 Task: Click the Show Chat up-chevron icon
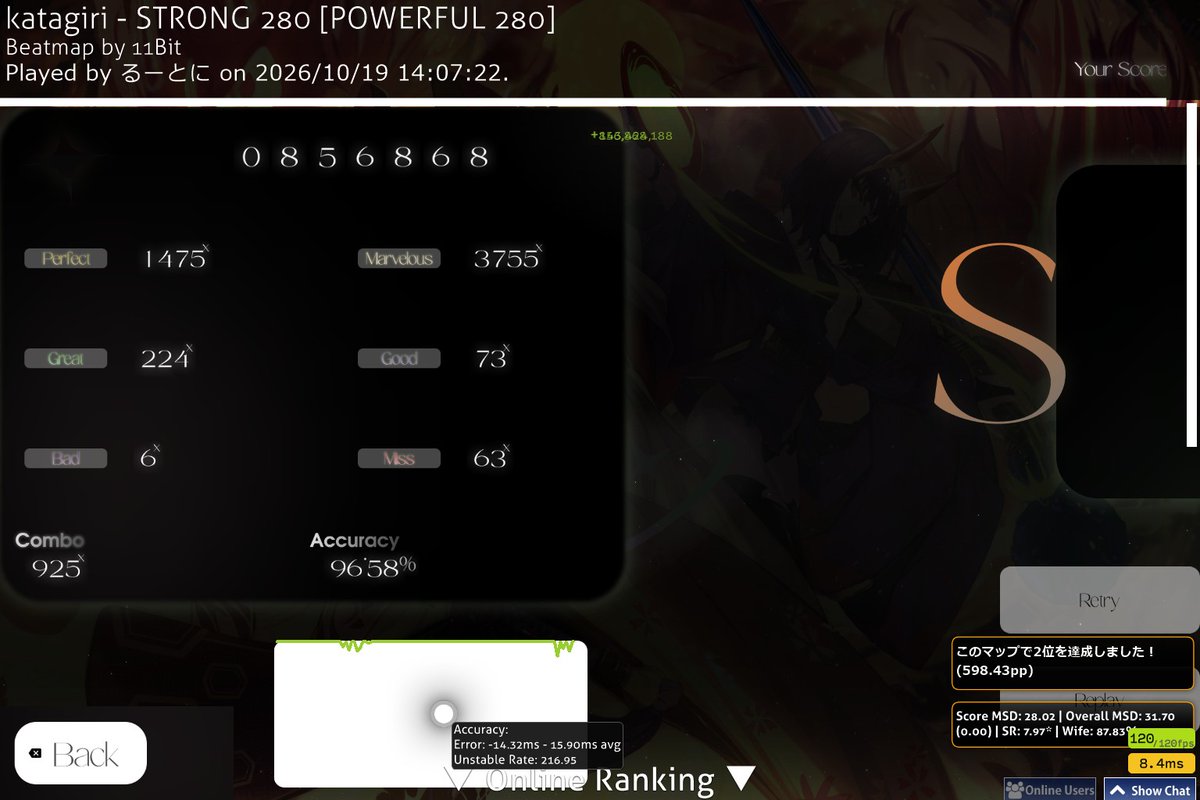(x=1115, y=789)
